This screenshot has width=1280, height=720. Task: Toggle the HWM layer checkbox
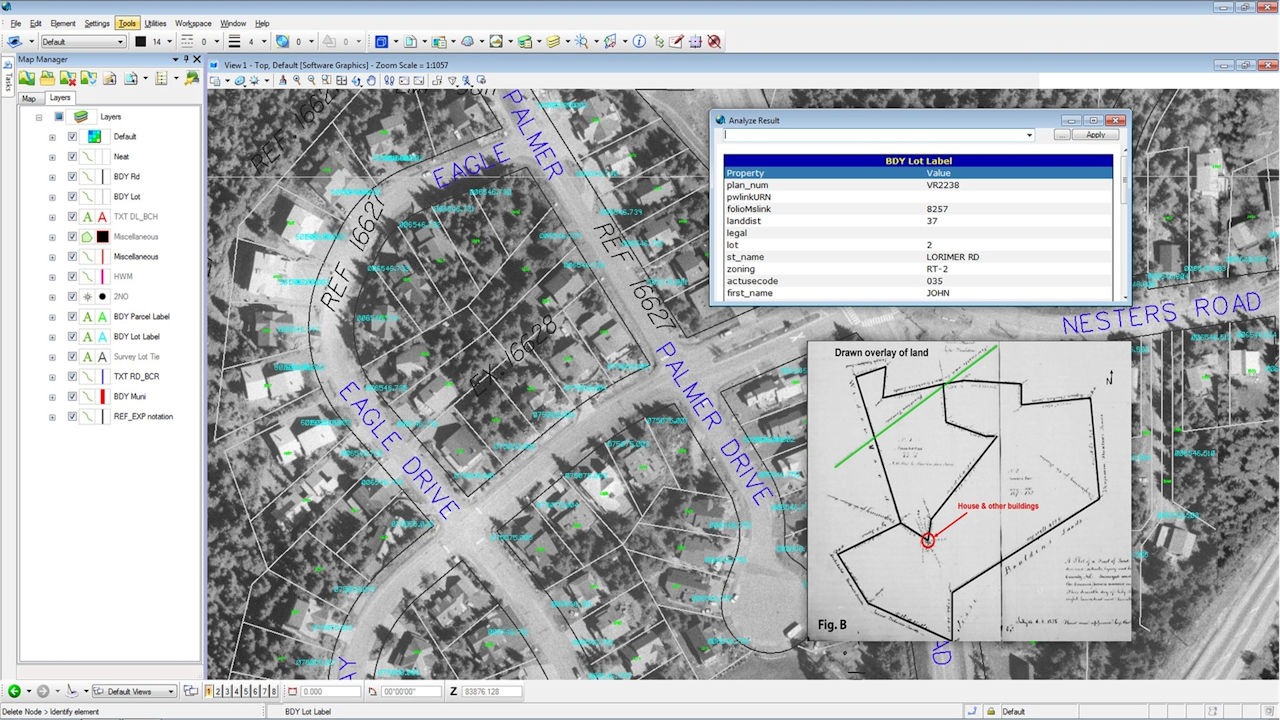(x=72, y=277)
